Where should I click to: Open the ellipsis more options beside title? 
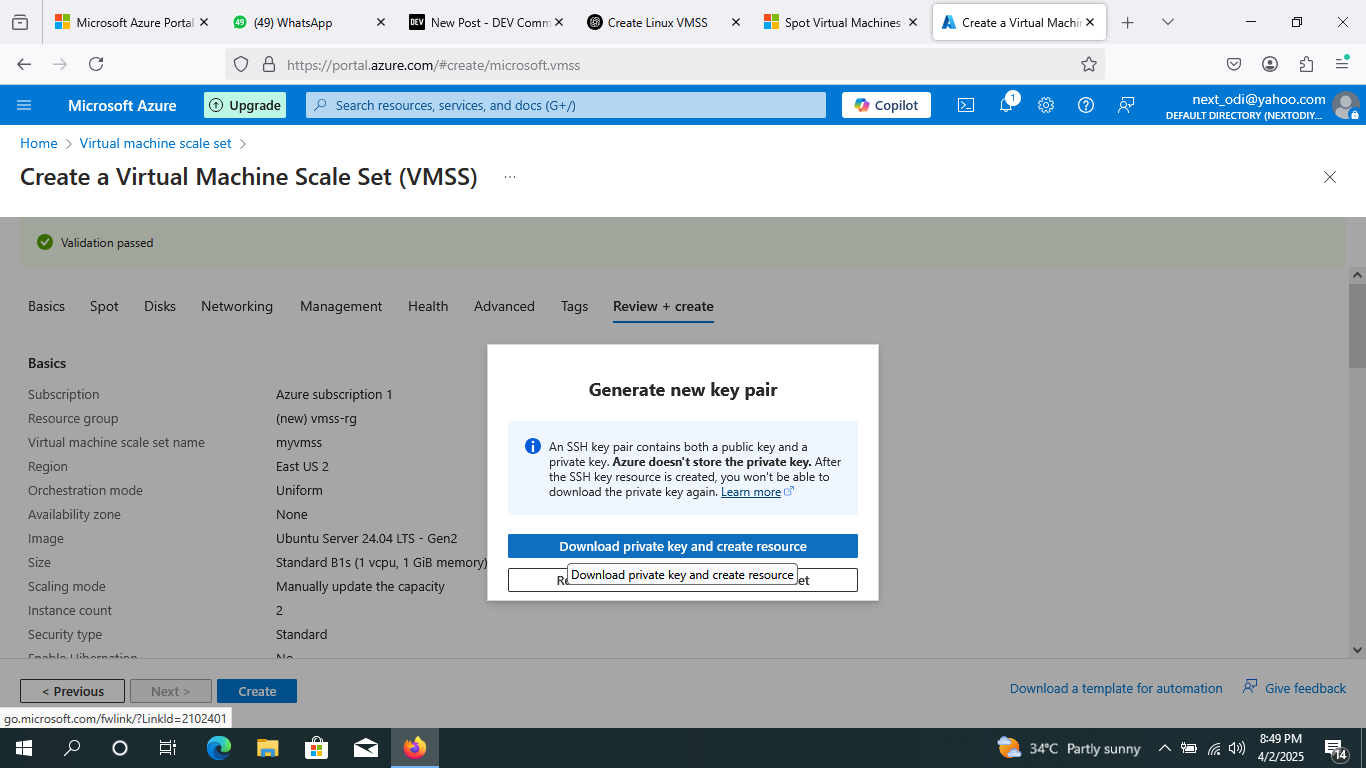(510, 177)
